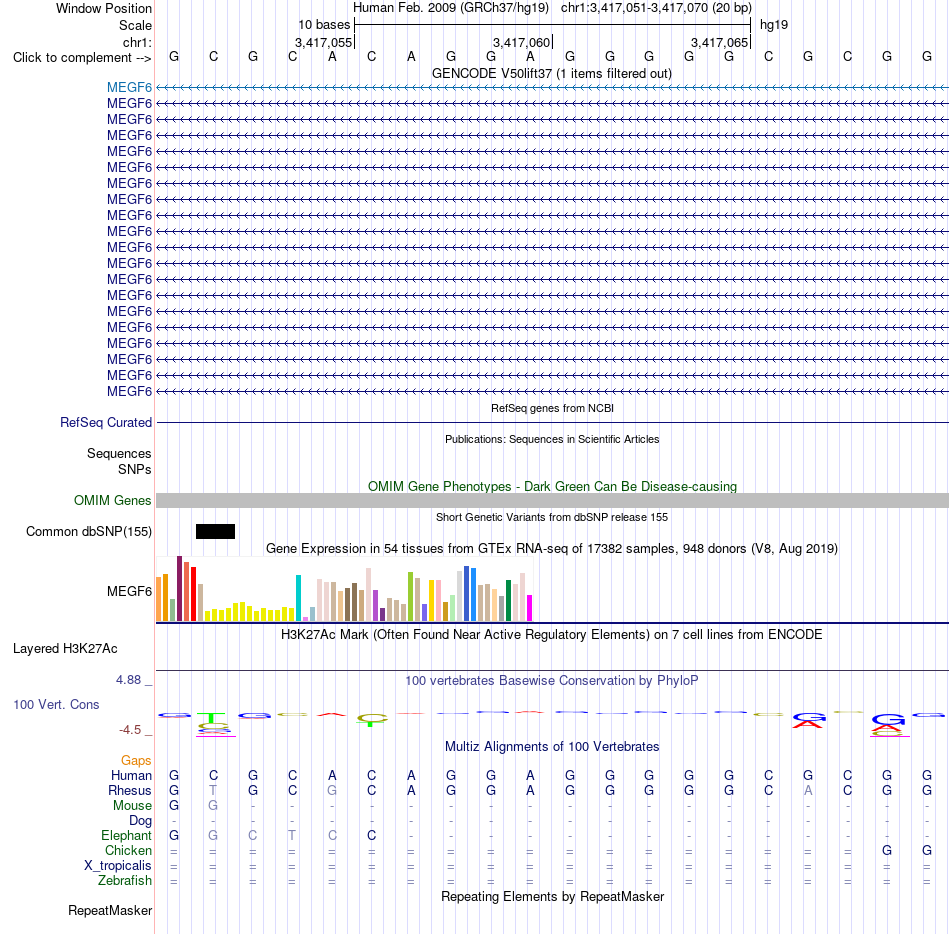Click the 100 Vert. Cons label
The height and width of the screenshot is (934, 950).
56,704
